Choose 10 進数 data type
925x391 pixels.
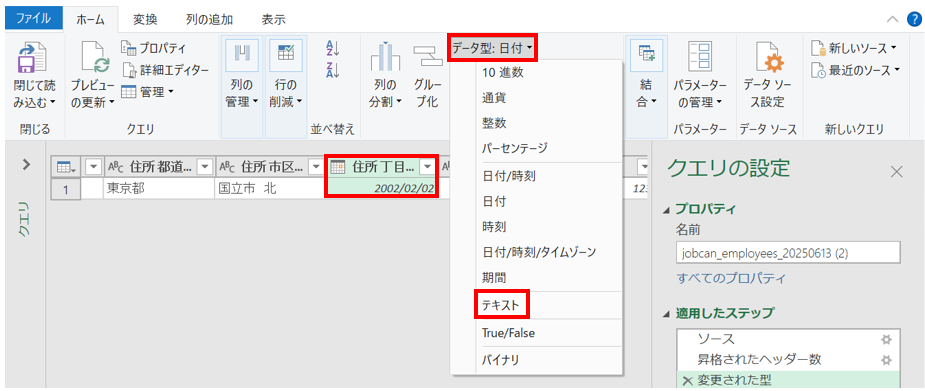pos(502,73)
